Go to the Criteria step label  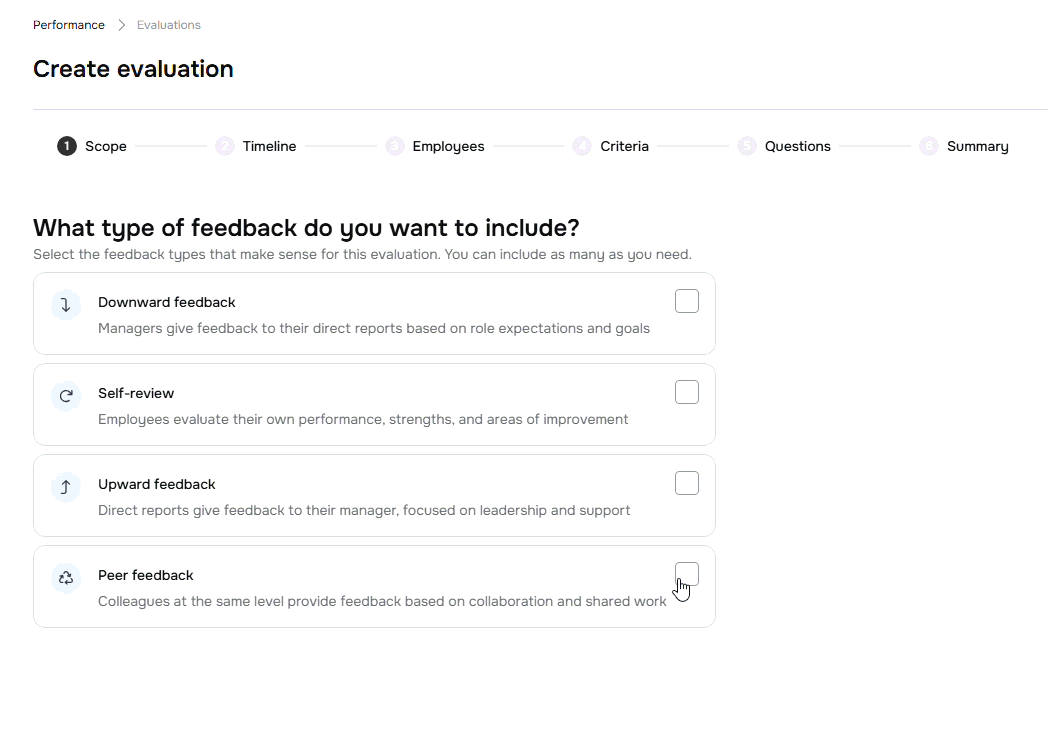click(624, 146)
